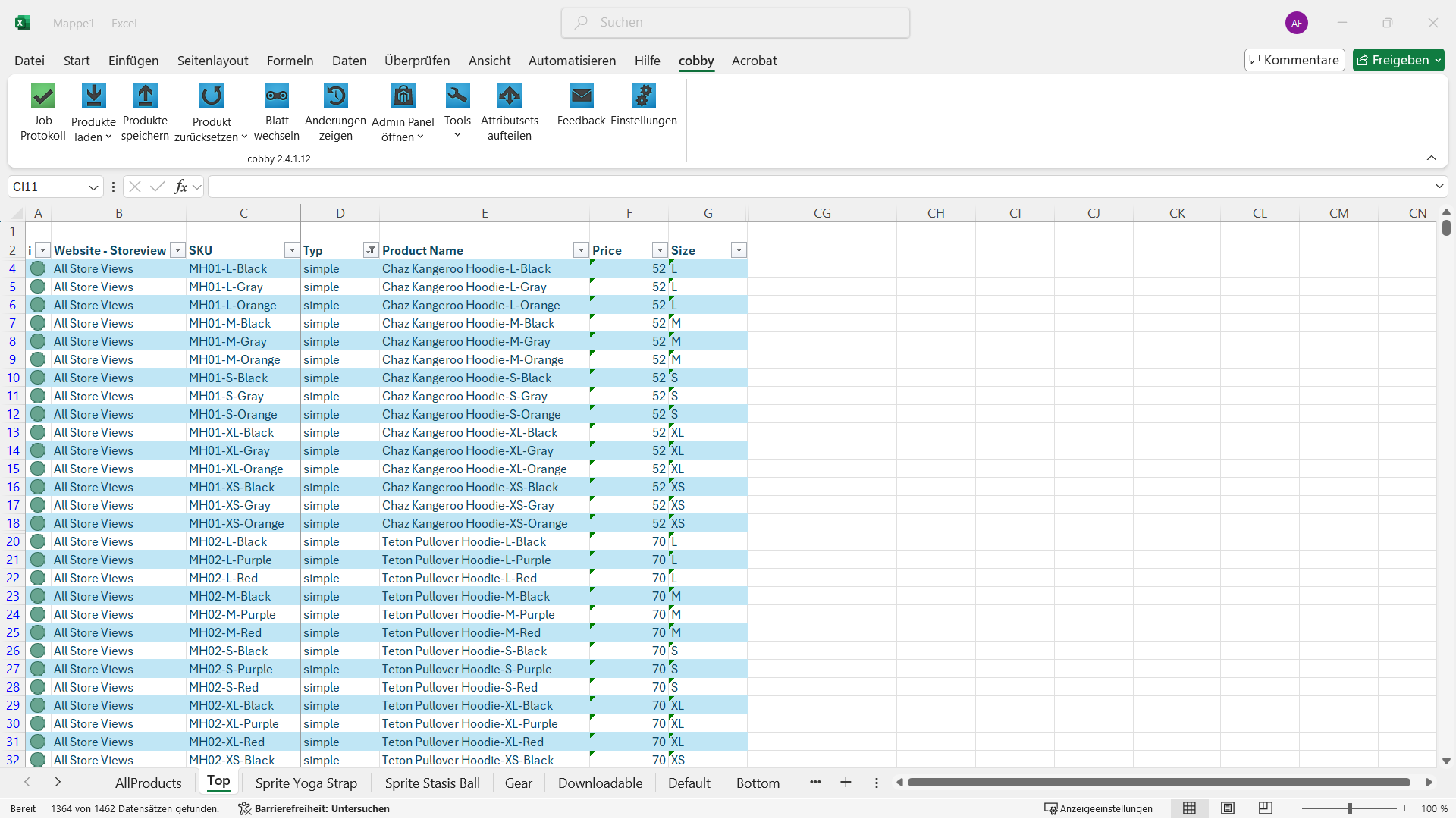Toggle the Normal grid view button

(x=1189, y=808)
